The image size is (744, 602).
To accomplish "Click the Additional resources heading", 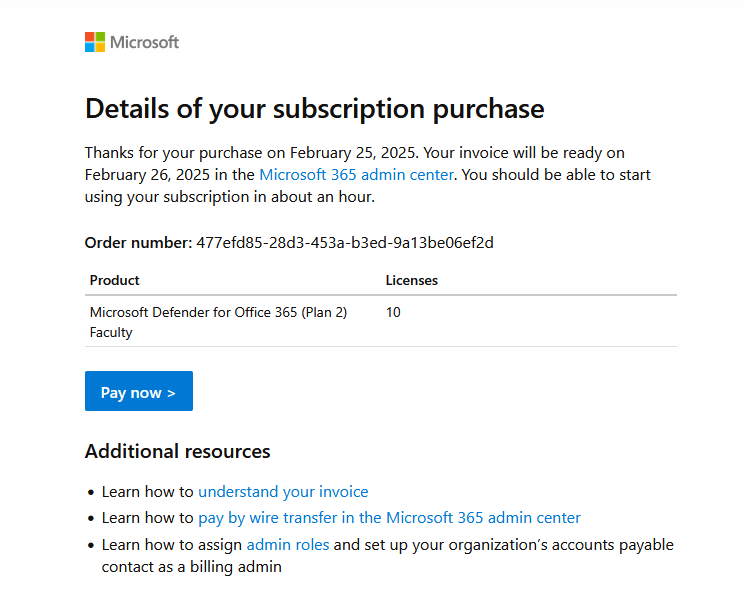I will (x=177, y=451).
